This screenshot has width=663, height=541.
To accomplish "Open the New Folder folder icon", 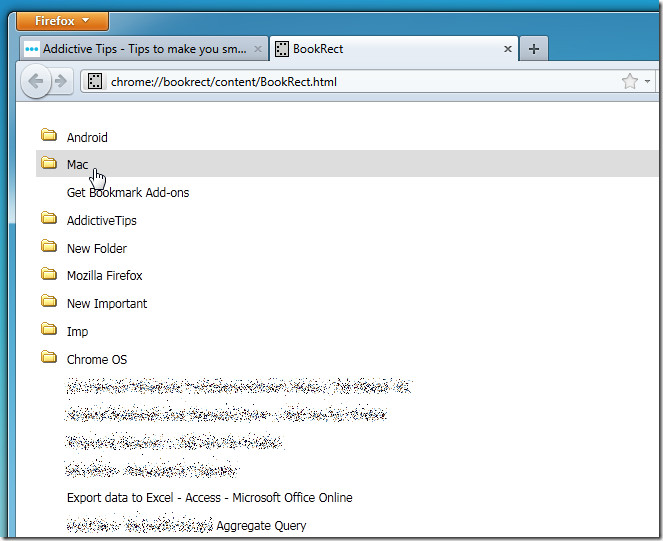I will (49, 246).
